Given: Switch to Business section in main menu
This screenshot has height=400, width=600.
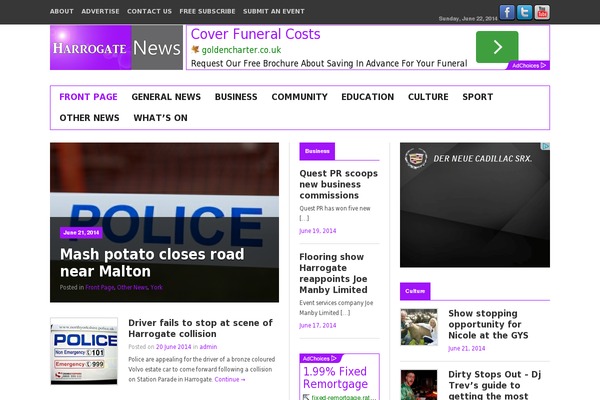Looking at the screenshot, I should (x=236, y=97).
